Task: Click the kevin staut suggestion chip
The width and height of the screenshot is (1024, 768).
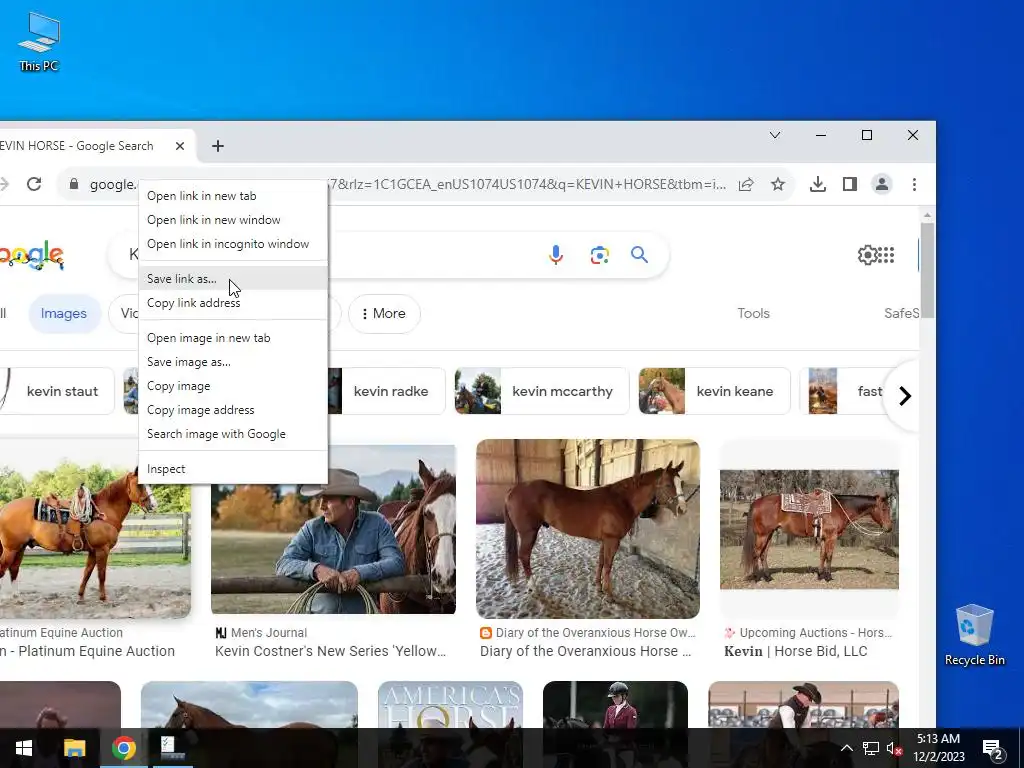Action: (x=57, y=391)
